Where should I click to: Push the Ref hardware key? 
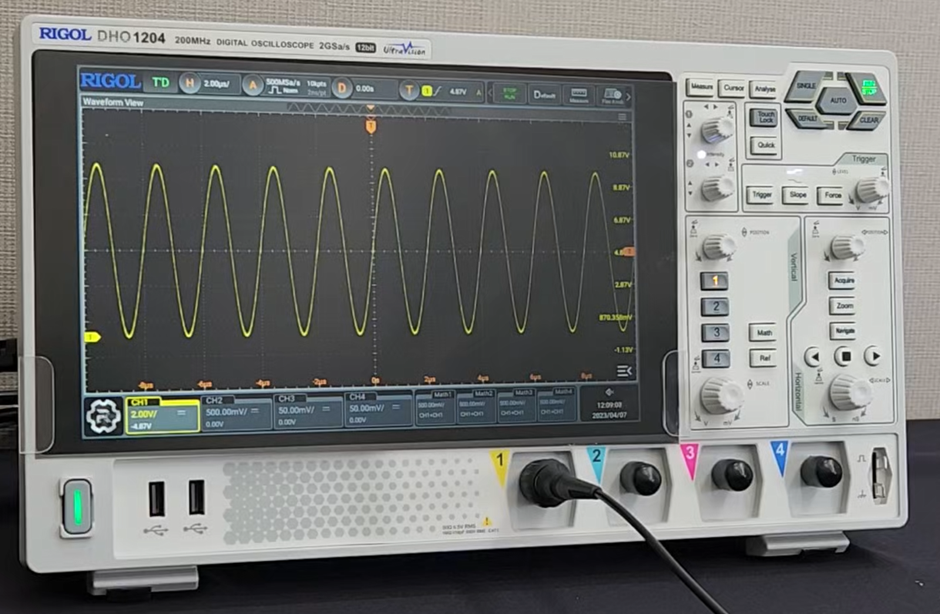(x=764, y=359)
